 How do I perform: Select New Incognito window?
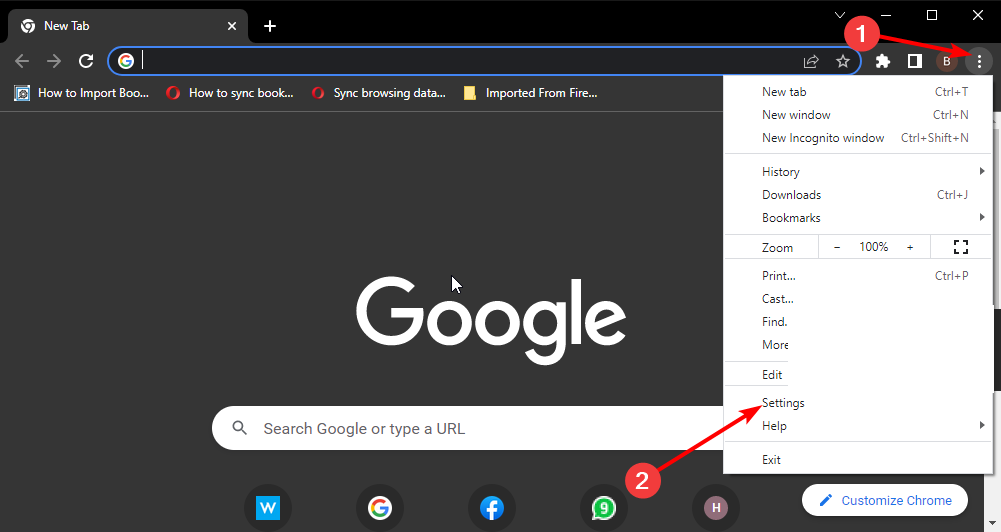click(858, 138)
